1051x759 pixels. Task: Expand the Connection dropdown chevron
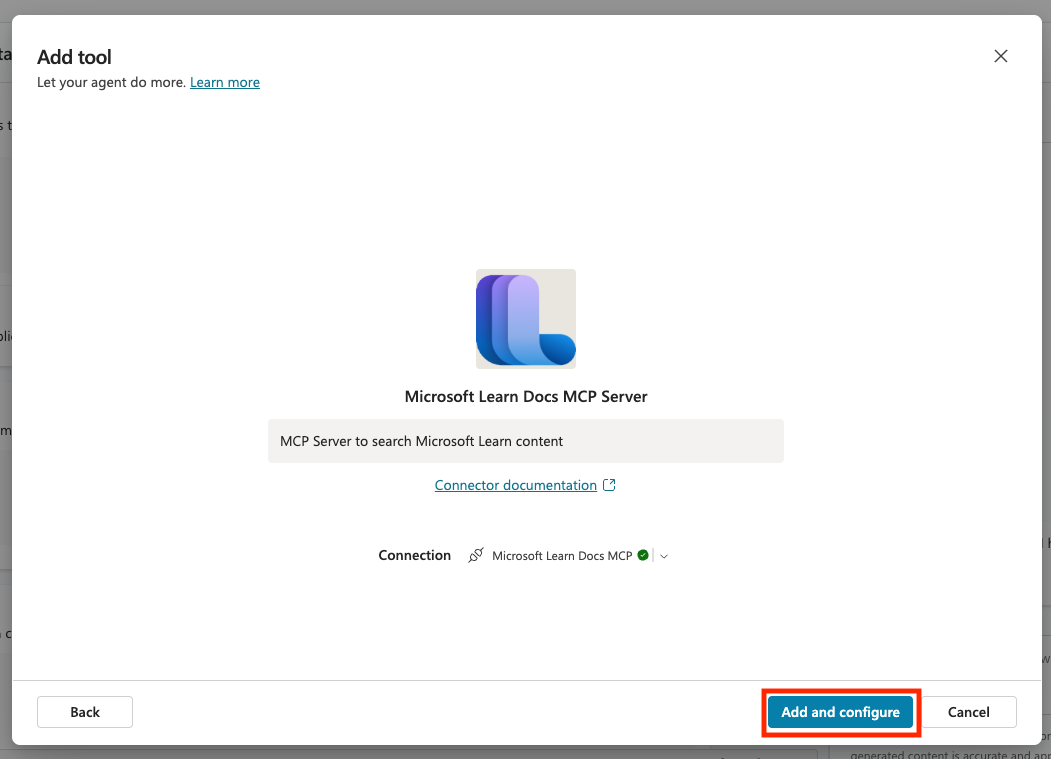click(x=664, y=556)
